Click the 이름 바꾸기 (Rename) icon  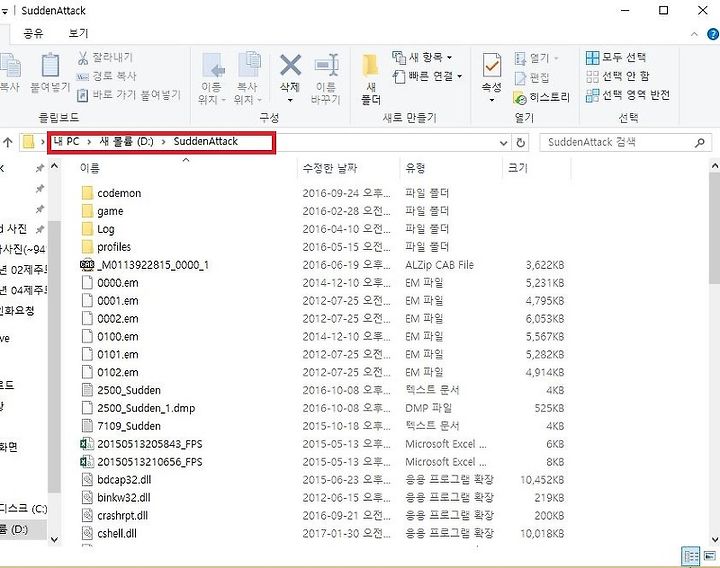[326, 65]
